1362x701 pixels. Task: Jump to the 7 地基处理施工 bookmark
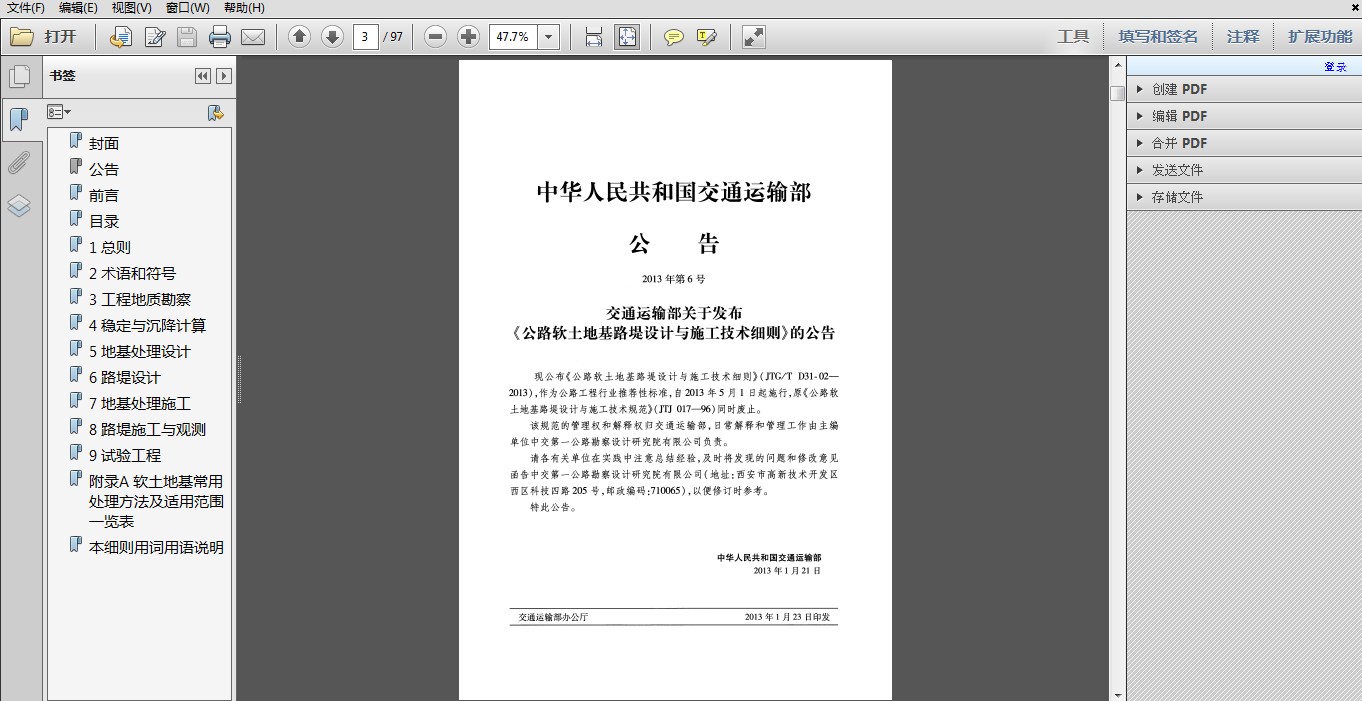[139, 403]
